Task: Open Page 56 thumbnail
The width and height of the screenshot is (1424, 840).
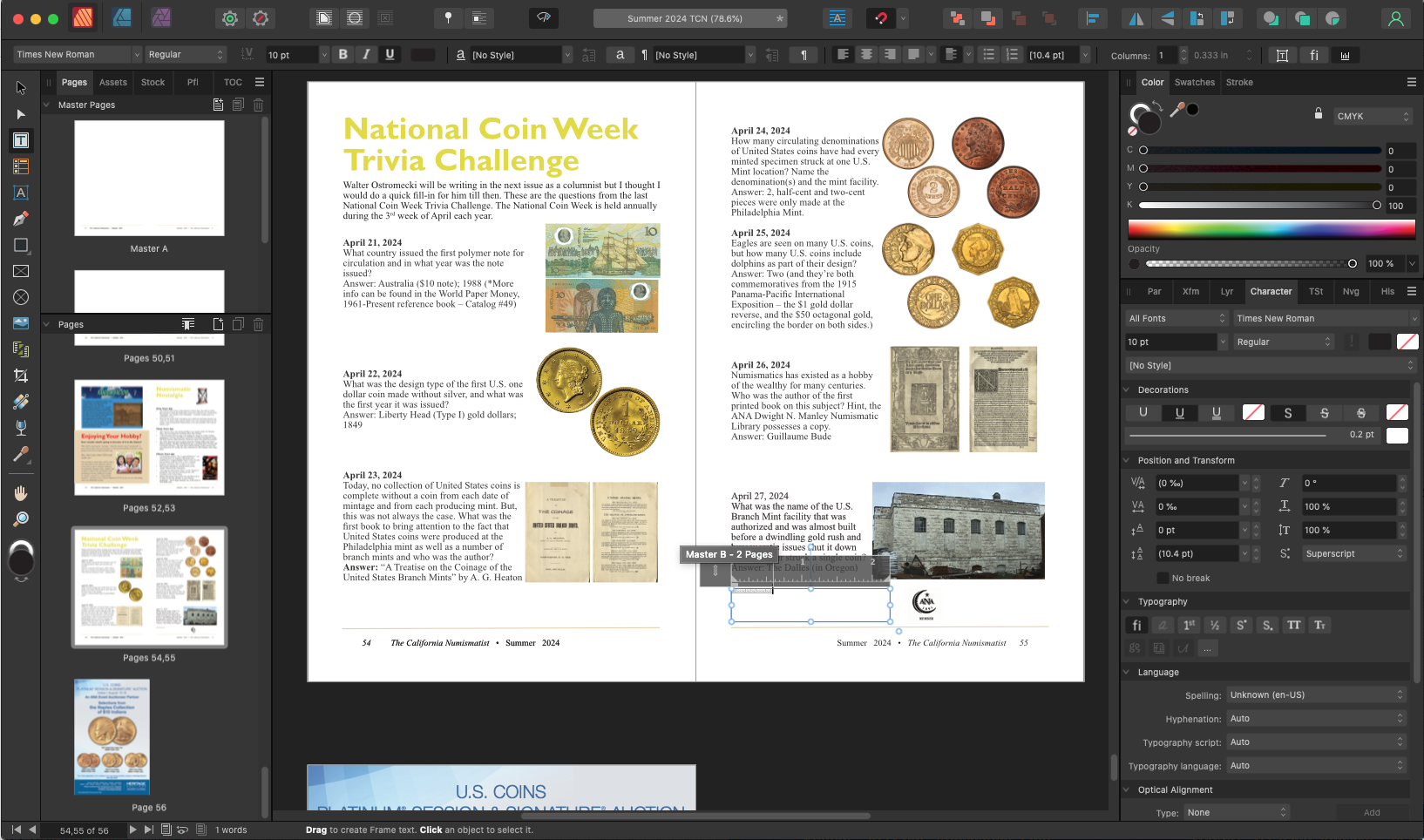Action: pos(112,737)
